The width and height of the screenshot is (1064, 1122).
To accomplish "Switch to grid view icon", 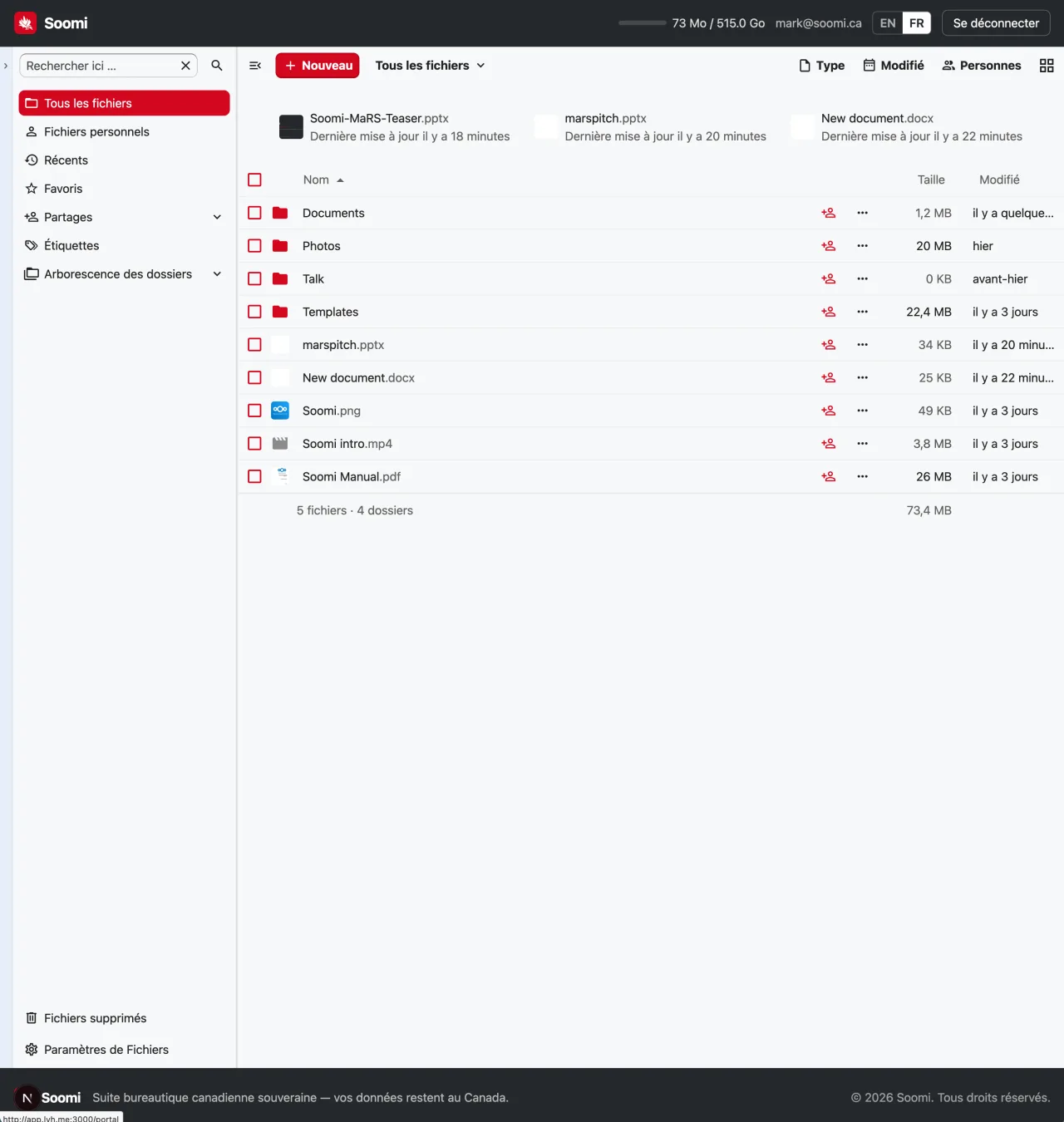I will [x=1047, y=66].
